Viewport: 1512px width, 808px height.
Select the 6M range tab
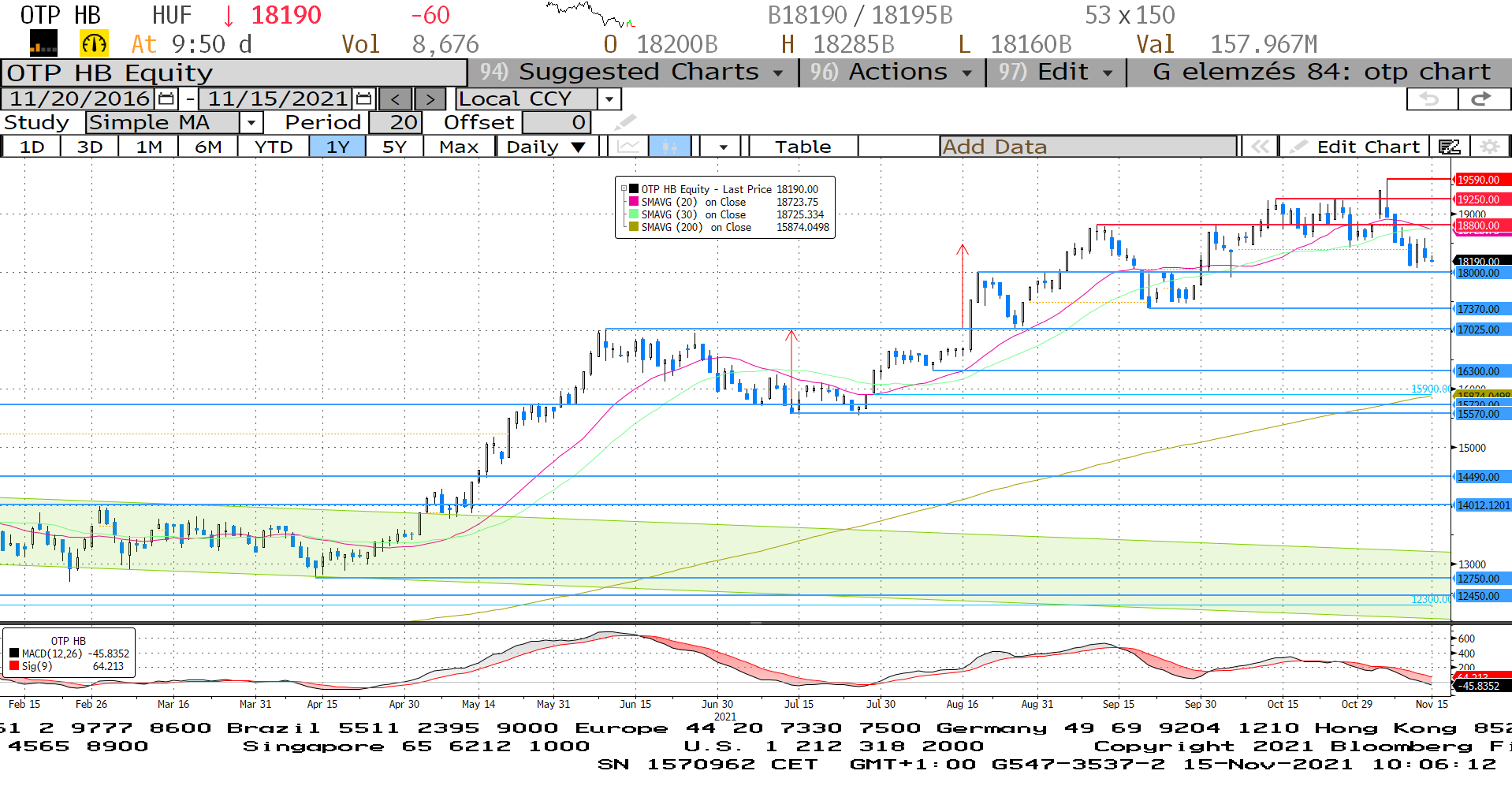pos(208,147)
